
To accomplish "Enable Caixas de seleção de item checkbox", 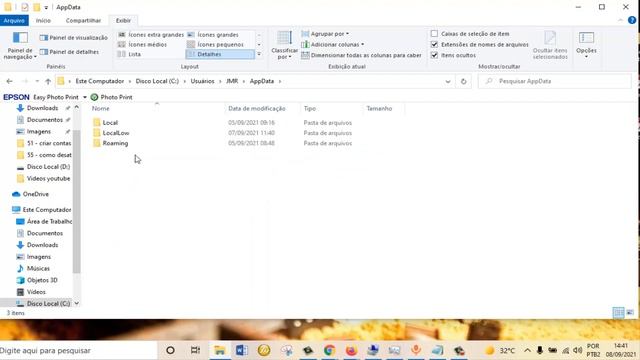I will coord(434,34).
